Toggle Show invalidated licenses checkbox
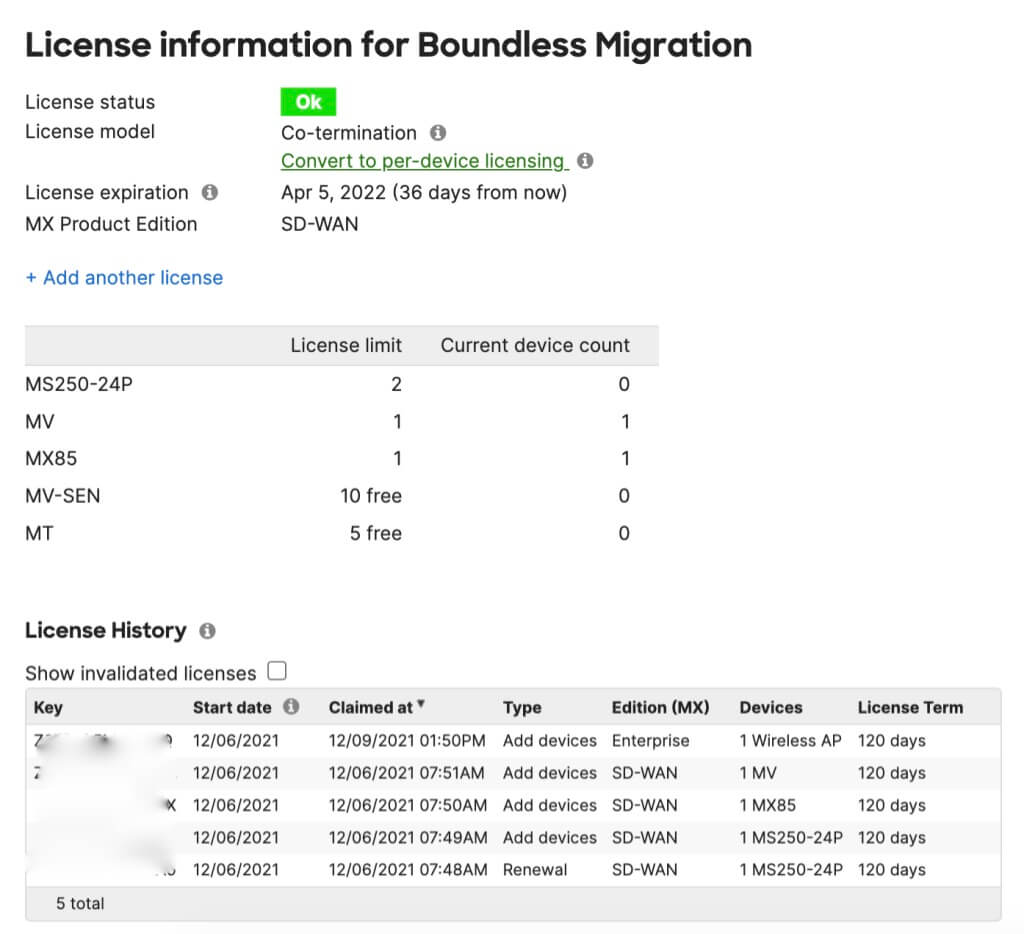This screenshot has width=1024, height=934. coord(277,671)
